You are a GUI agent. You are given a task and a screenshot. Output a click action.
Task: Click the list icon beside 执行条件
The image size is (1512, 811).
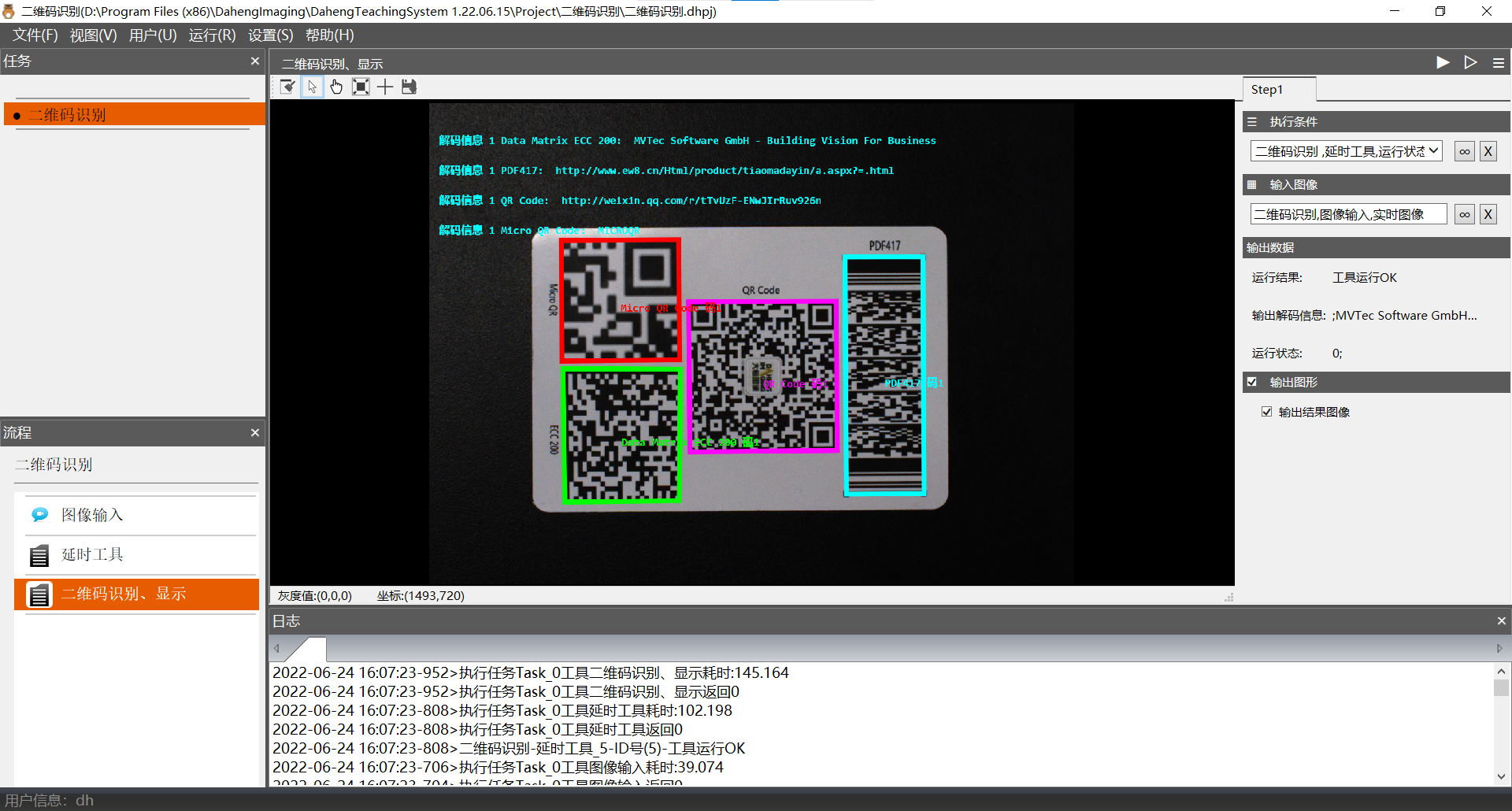tap(1252, 122)
